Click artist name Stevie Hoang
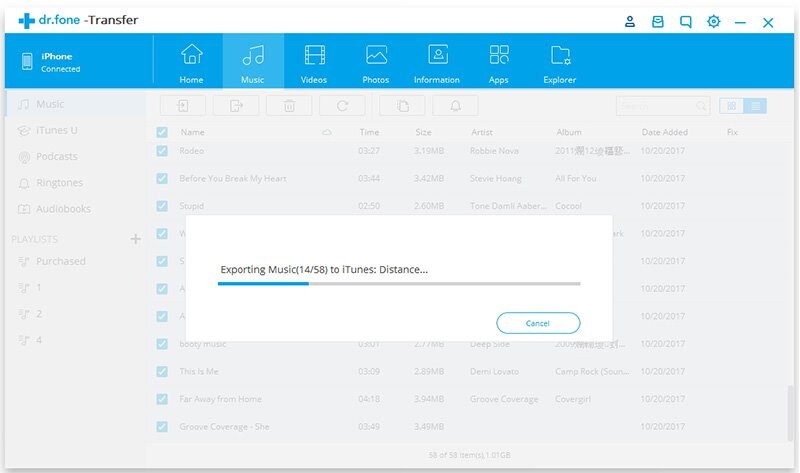The width and height of the screenshot is (800, 473). pos(495,179)
